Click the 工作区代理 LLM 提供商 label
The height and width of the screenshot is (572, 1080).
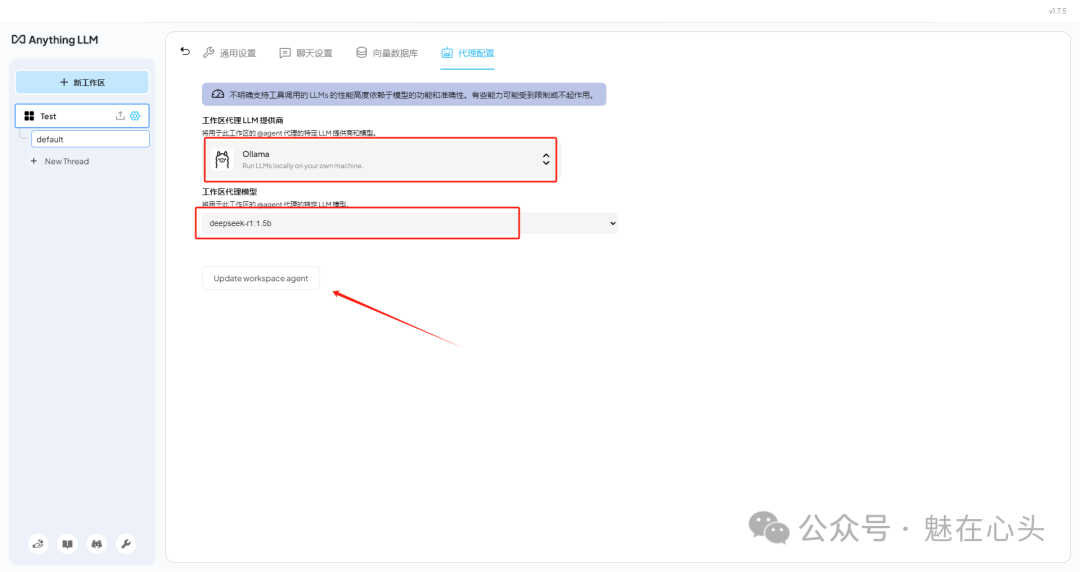coord(242,121)
